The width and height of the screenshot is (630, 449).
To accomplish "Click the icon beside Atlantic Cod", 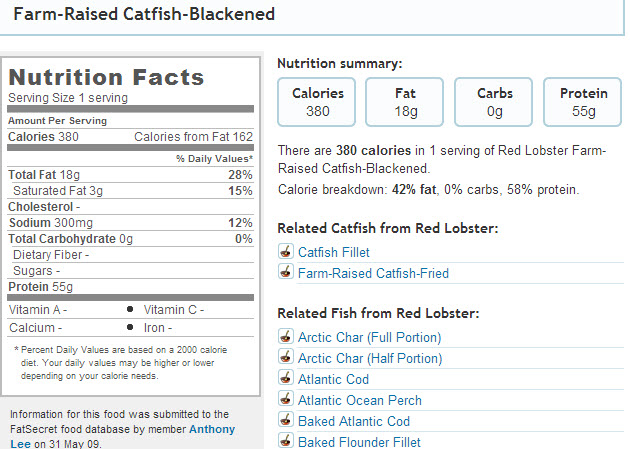I will [286, 379].
